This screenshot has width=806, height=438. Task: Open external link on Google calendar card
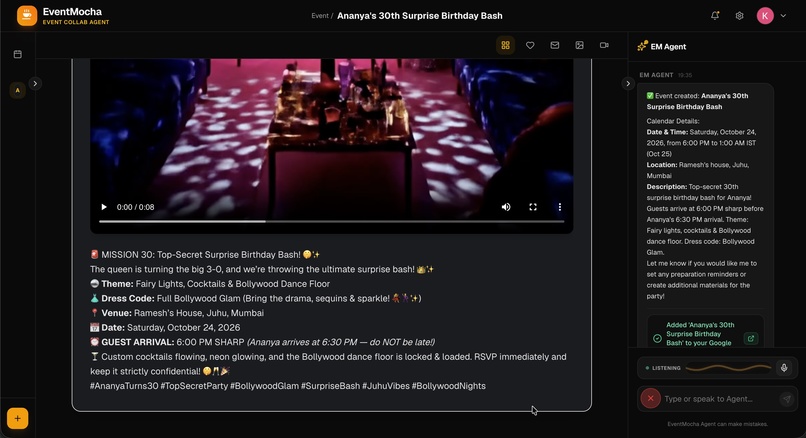(x=750, y=338)
